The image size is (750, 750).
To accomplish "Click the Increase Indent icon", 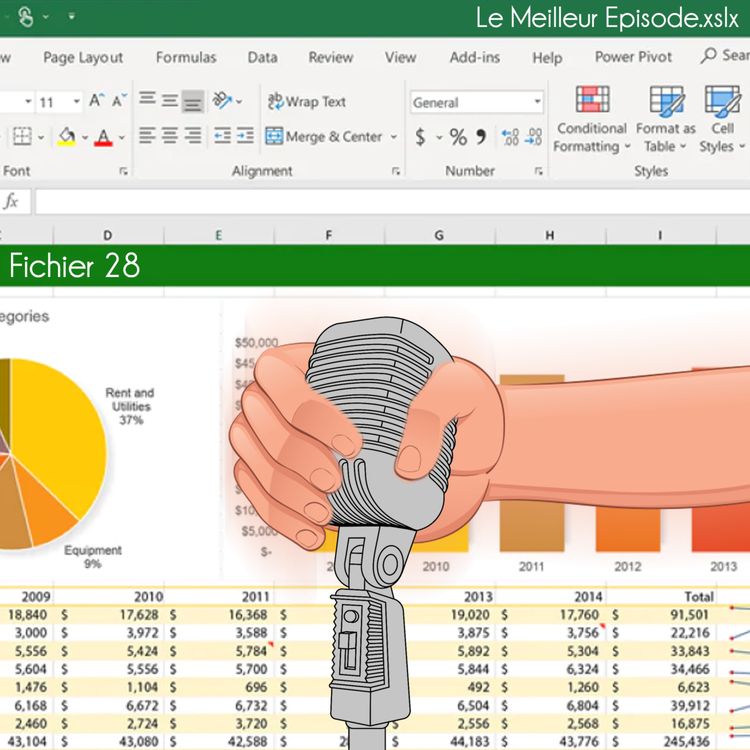I will 244,136.
